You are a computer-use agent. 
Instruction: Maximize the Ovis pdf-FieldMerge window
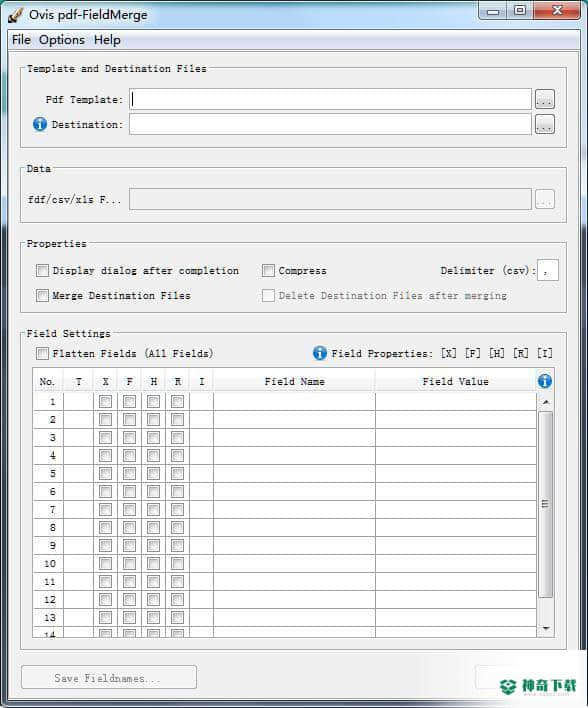pyautogui.click(x=520, y=11)
